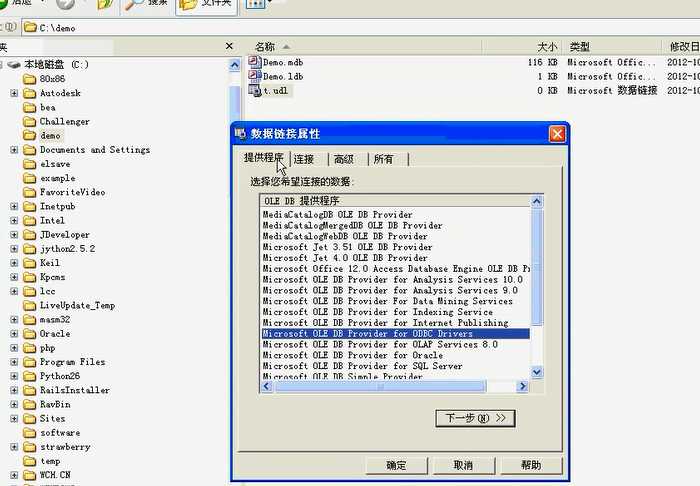Switch to the Provider tab
The image size is (700, 486).
point(264,158)
